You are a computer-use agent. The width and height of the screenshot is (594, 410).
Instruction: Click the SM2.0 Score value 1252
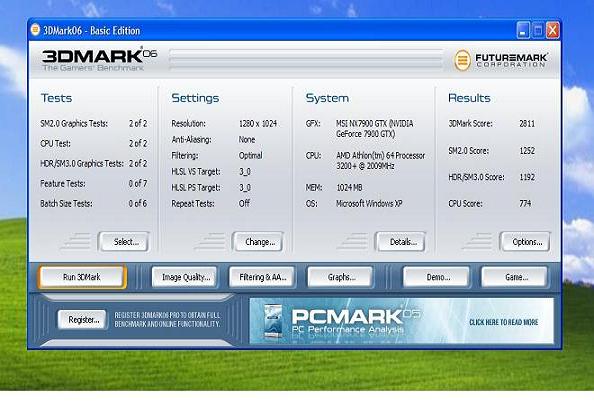click(527, 150)
